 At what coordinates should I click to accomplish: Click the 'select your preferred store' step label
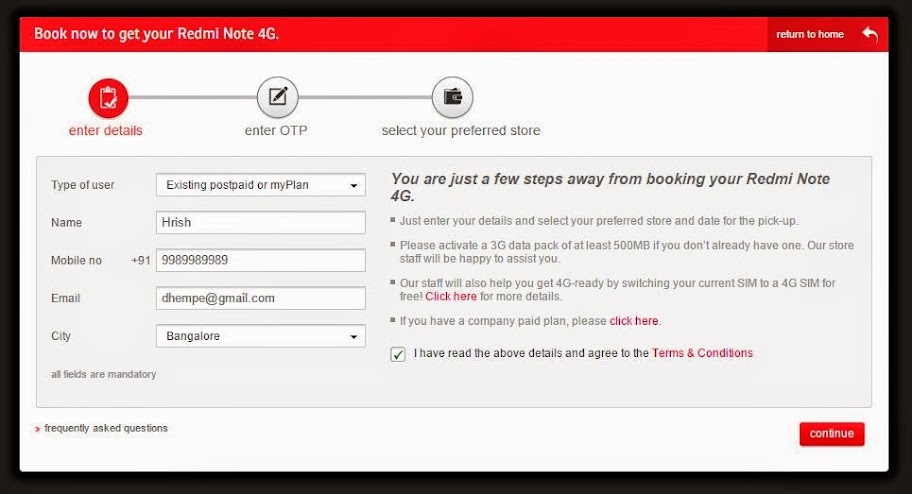pyautogui.click(x=461, y=130)
